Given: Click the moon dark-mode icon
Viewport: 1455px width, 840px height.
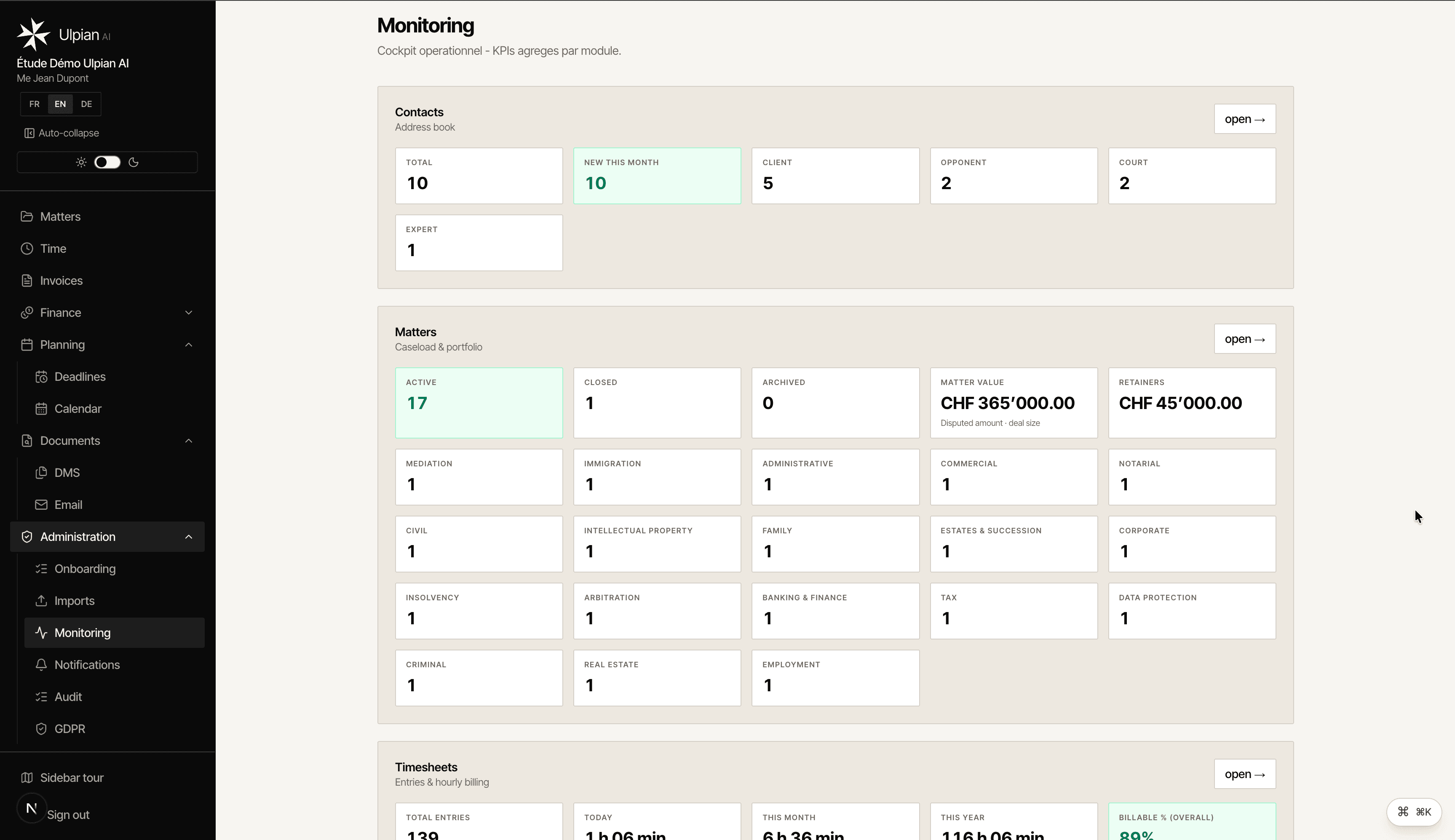Looking at the screenshot, I should (x=134, y=162).
